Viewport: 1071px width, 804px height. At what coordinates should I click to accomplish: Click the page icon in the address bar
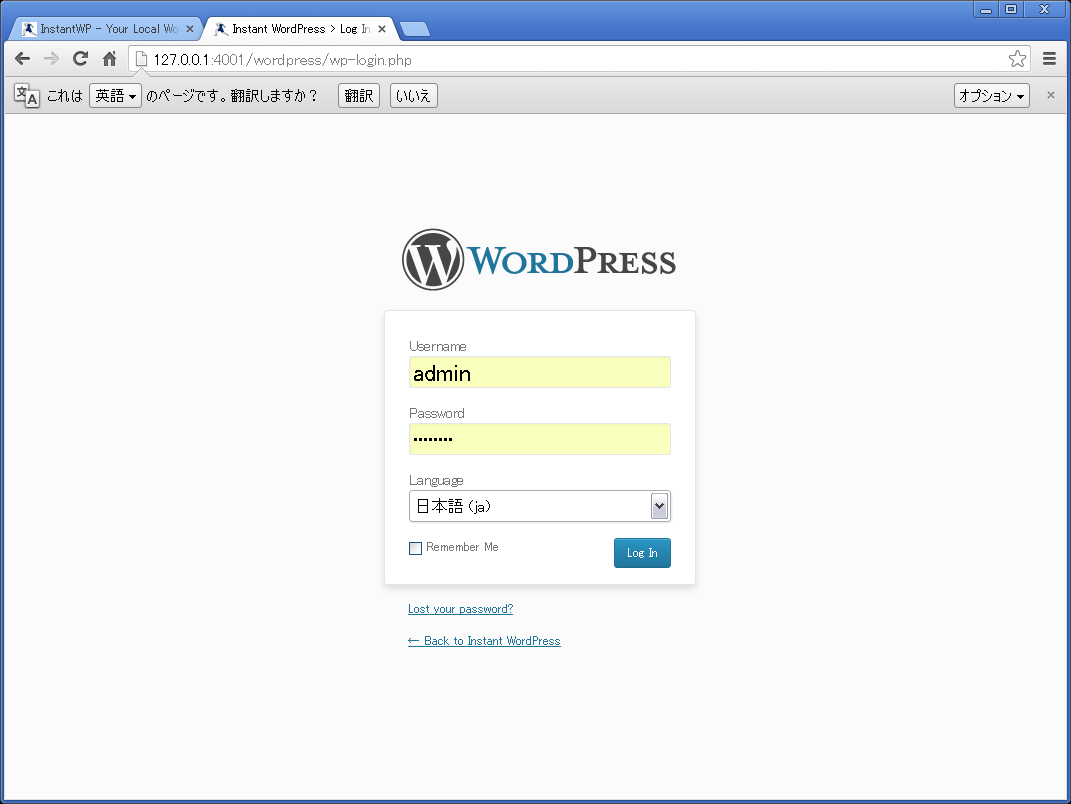(141, 59)
